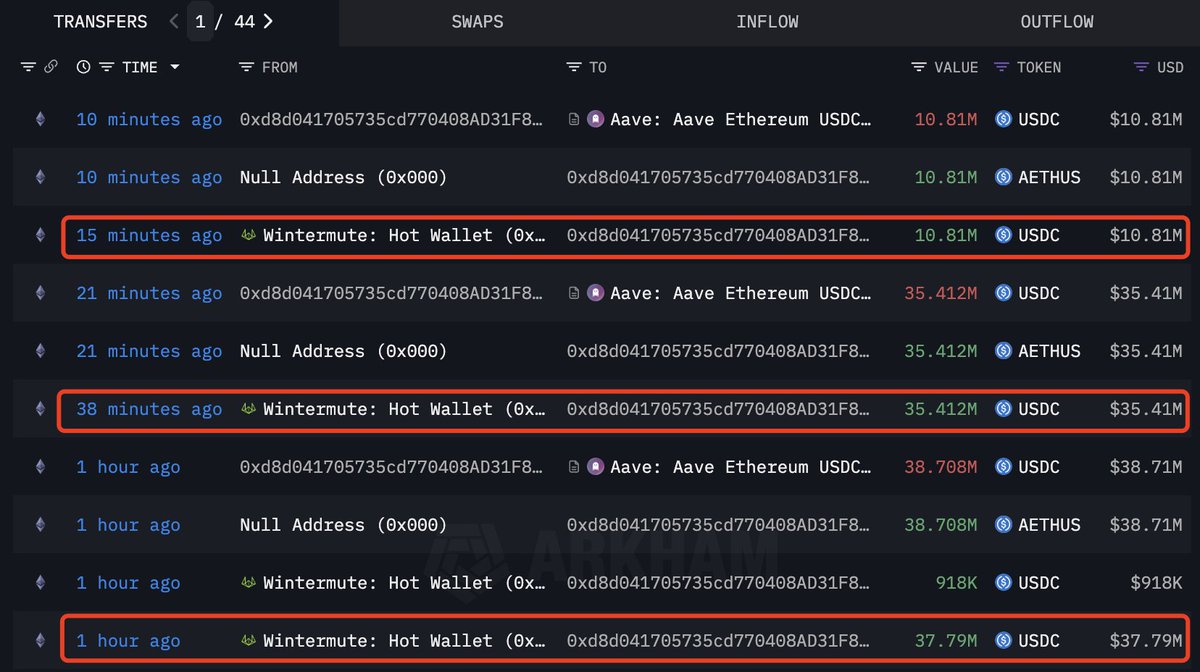
Task: Click USDC token icon in 918K row
Action: coord(1004,583)
